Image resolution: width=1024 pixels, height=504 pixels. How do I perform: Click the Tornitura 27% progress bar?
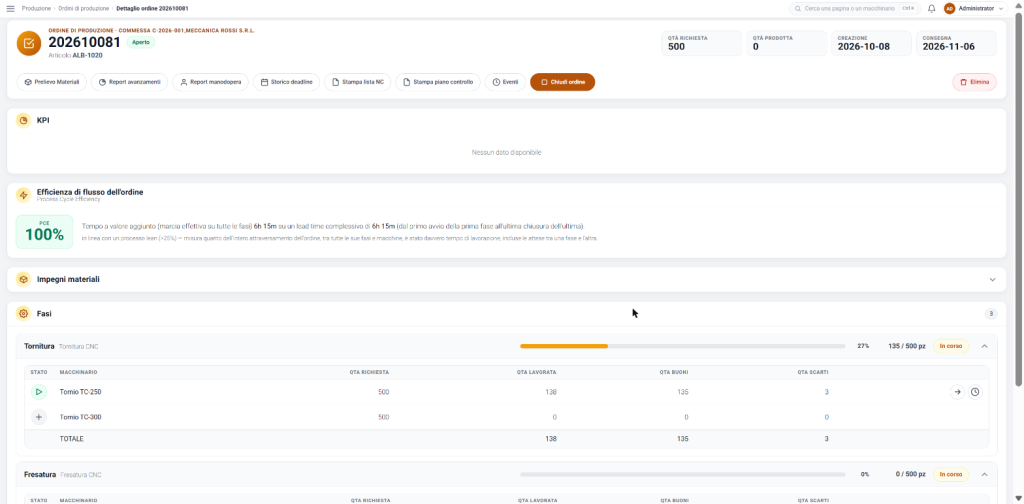[682, 346]
